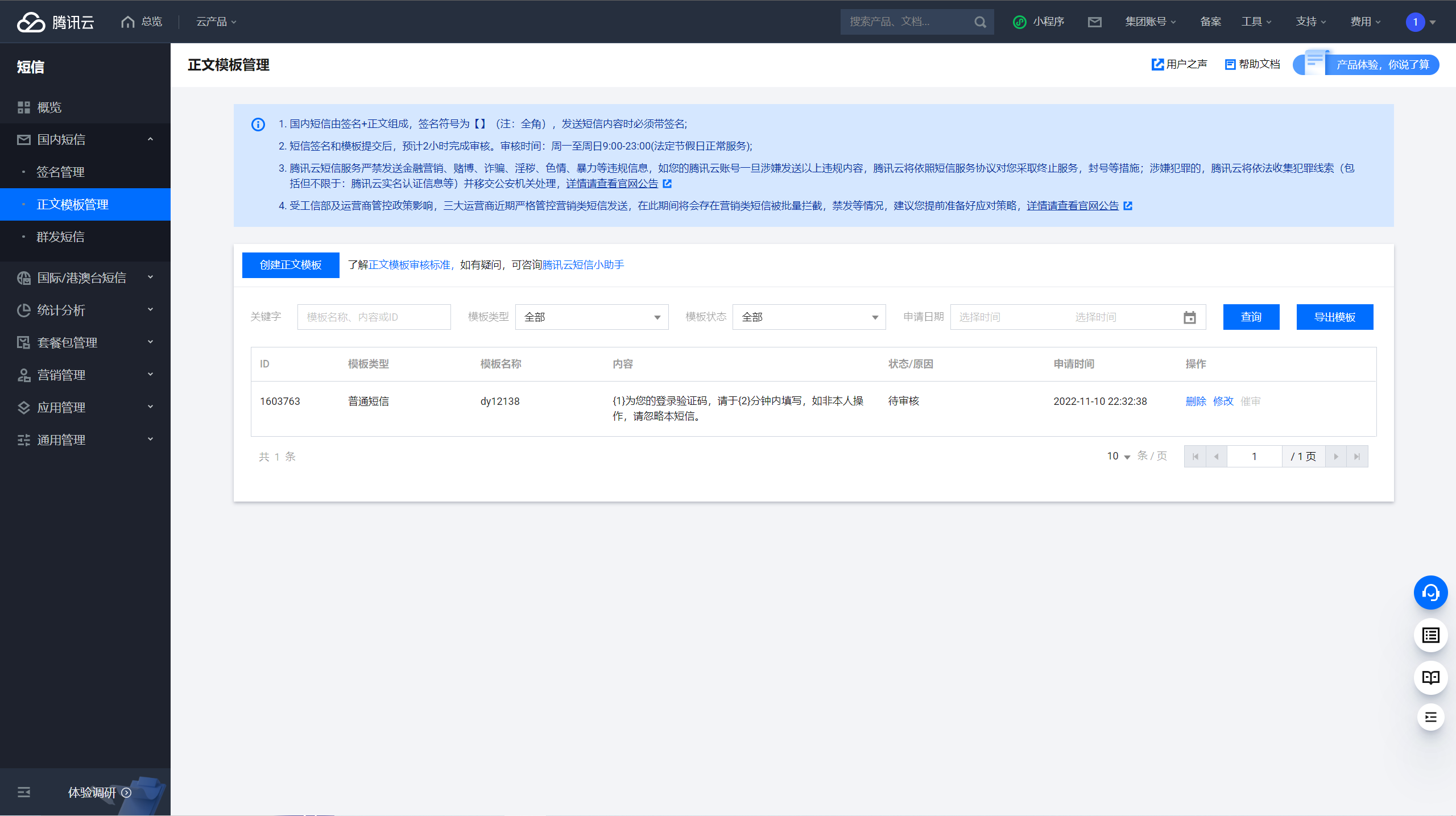Open the list floating icon on right
This screenshot has width=1456, height=816.
coord(1430,635)
